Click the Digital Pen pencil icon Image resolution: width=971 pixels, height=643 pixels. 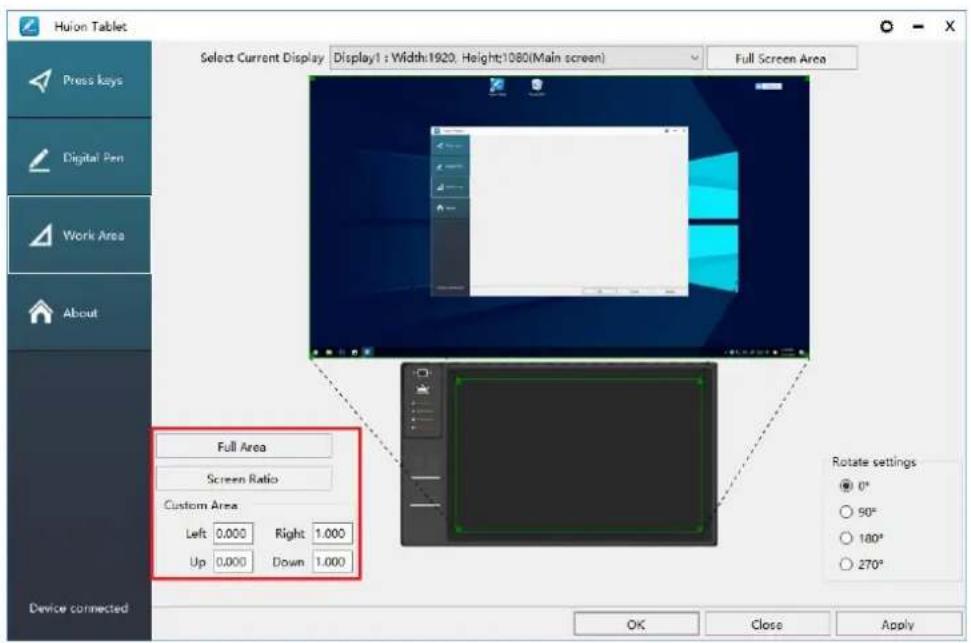point(40,160)
